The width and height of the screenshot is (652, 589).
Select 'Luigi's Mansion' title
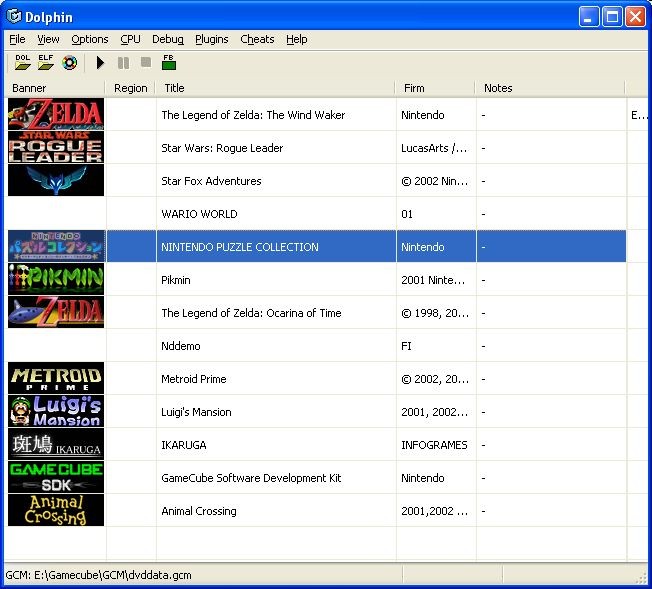click(x=196, y=412)
